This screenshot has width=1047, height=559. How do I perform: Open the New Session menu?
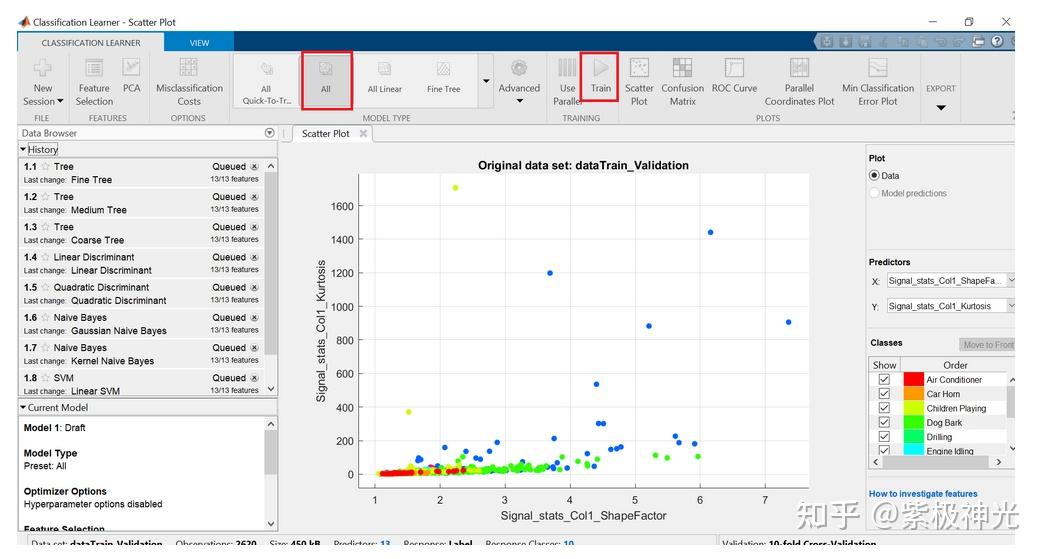click(x=43, y=83)
